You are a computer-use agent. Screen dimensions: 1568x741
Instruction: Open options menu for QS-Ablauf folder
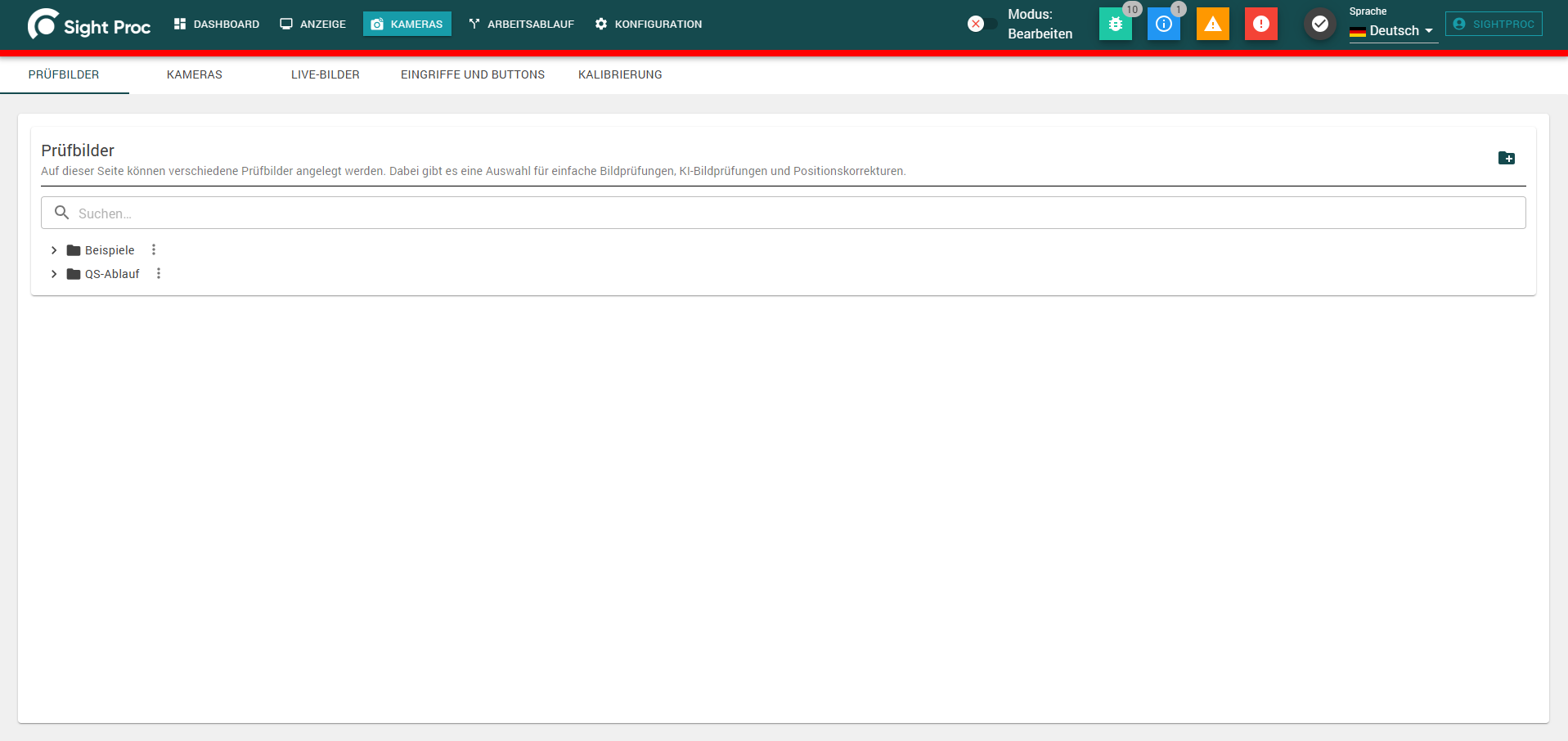[159, 274]
